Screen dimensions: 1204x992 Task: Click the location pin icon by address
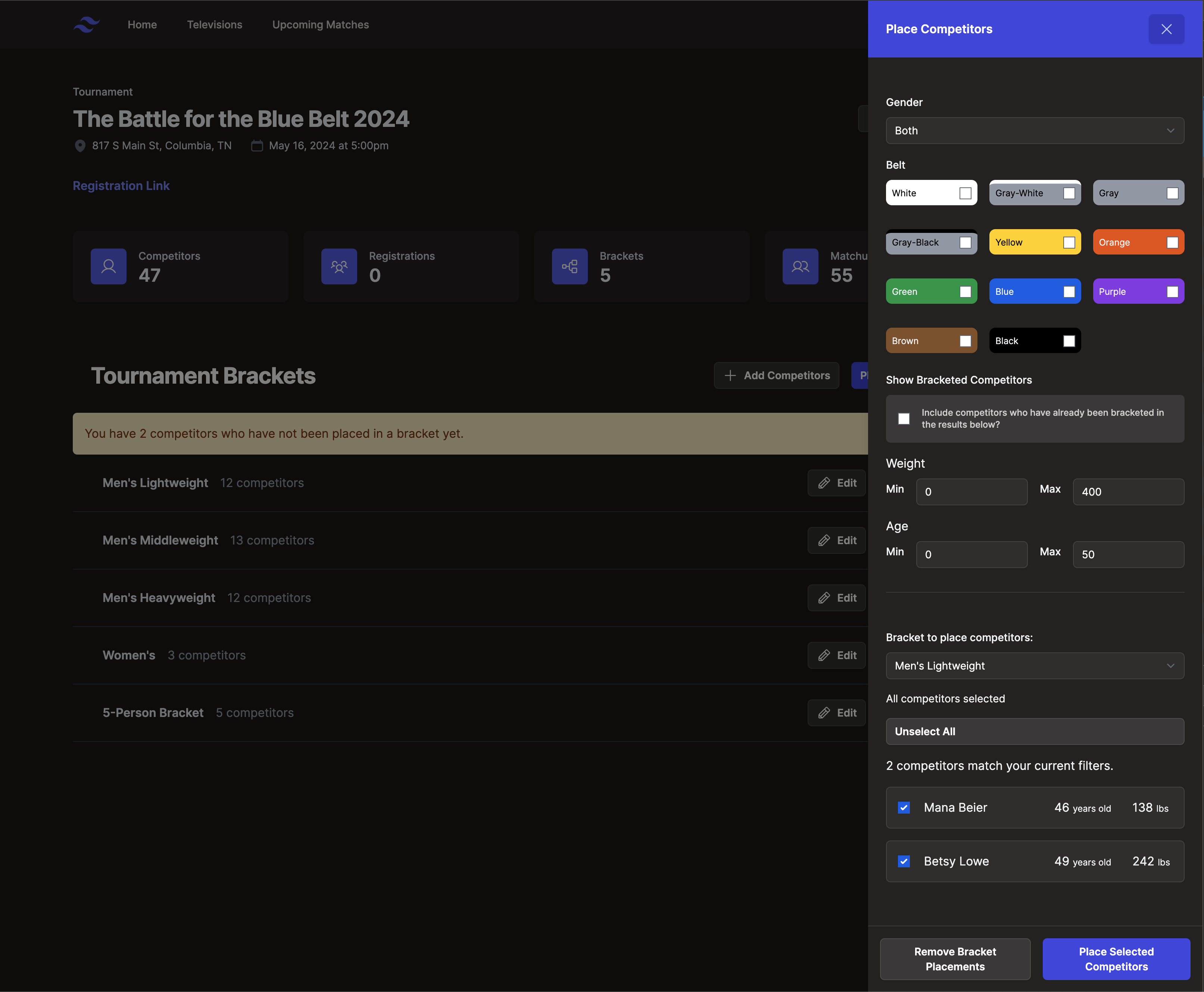click(x=80, y=146)
